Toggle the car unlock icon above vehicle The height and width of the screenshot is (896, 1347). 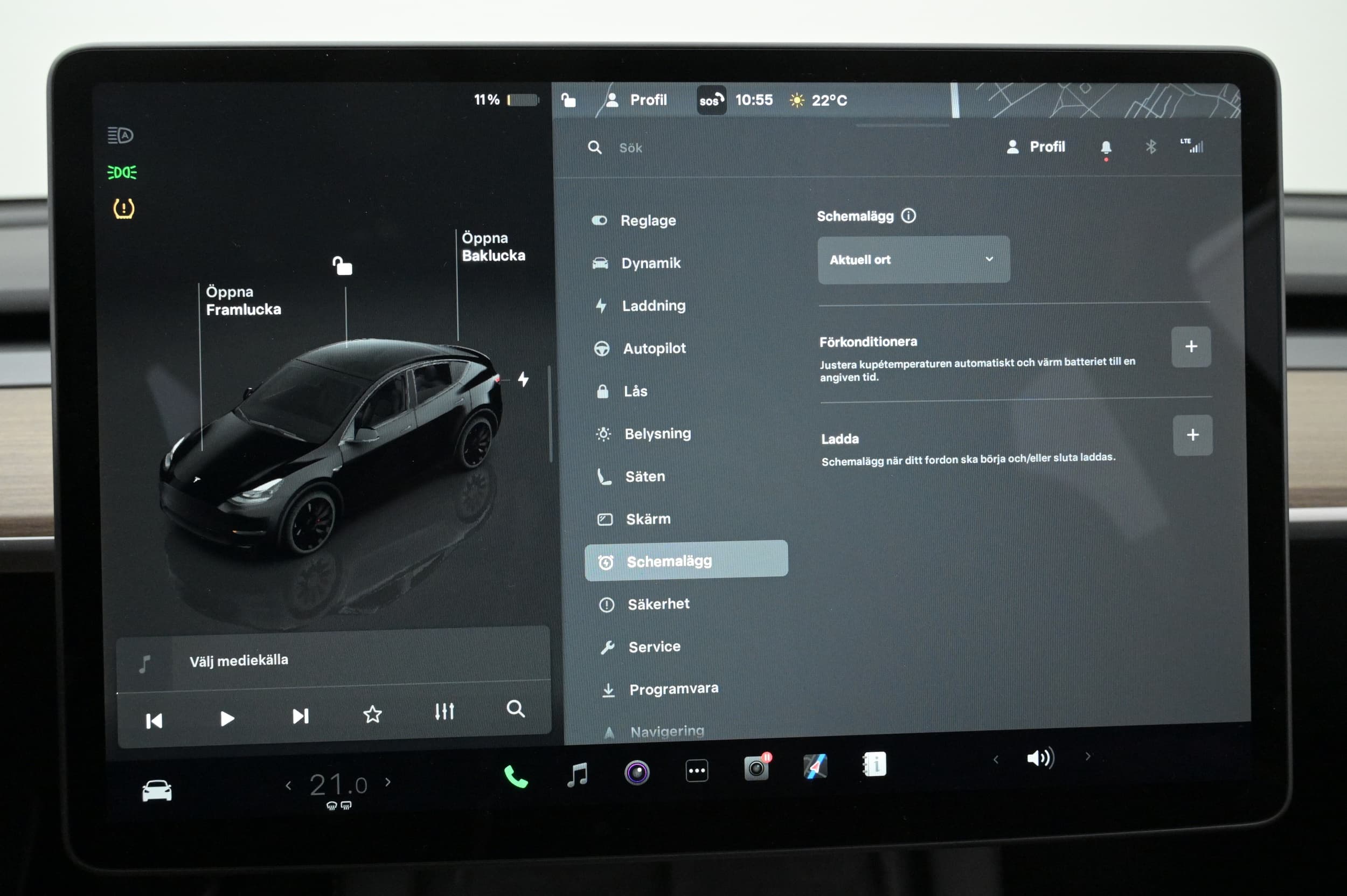point(342,266)
